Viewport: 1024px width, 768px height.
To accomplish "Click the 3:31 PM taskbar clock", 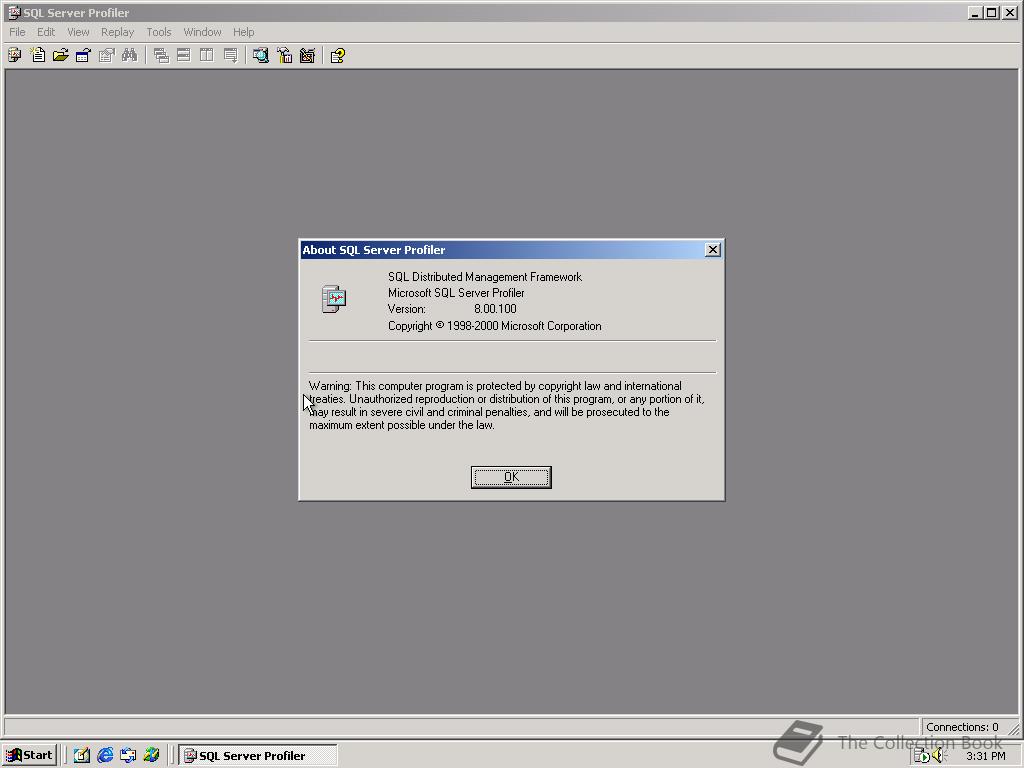I will pyautogui.click(x=985, y=756).
